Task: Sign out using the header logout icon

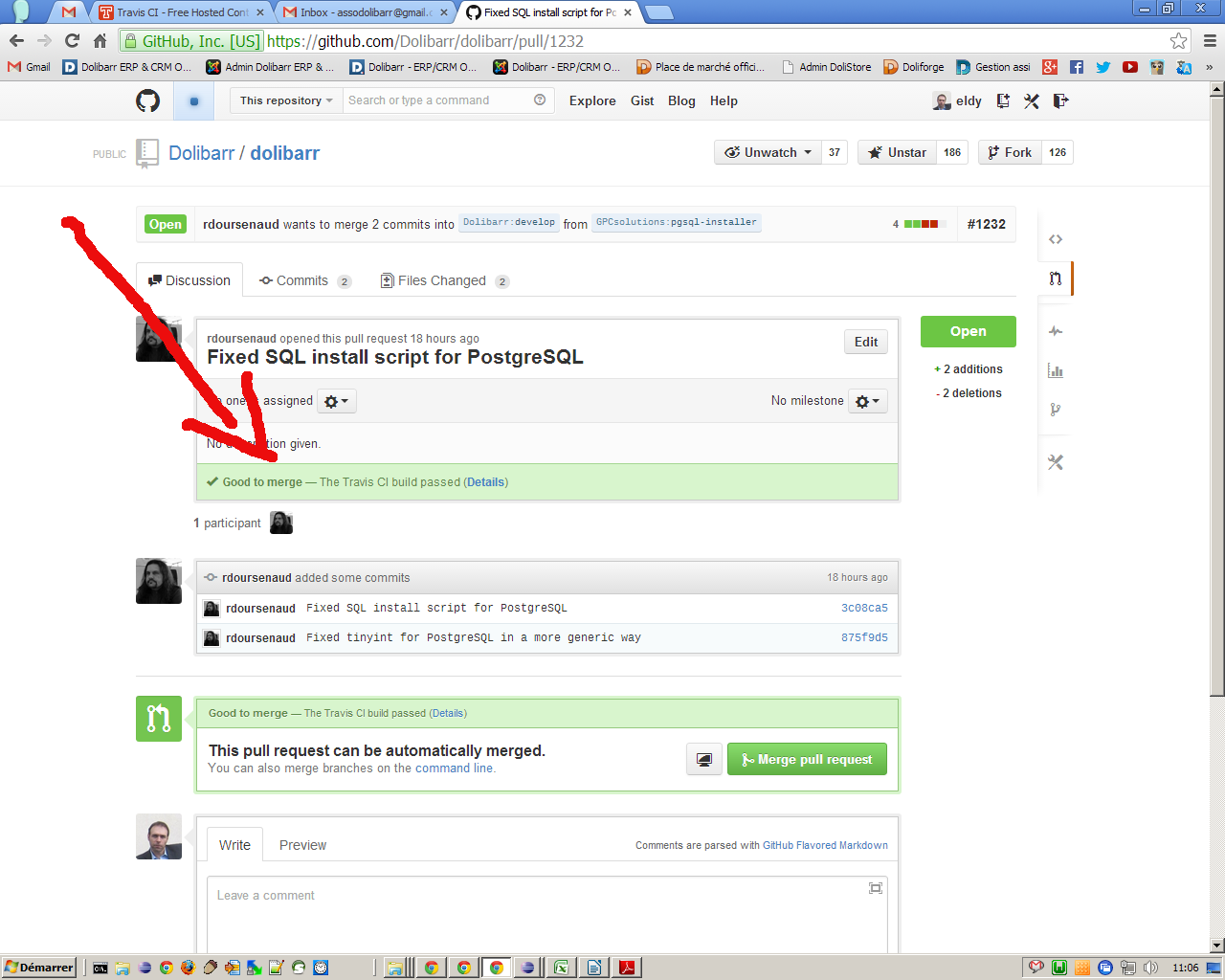Action: point(1060,100)
